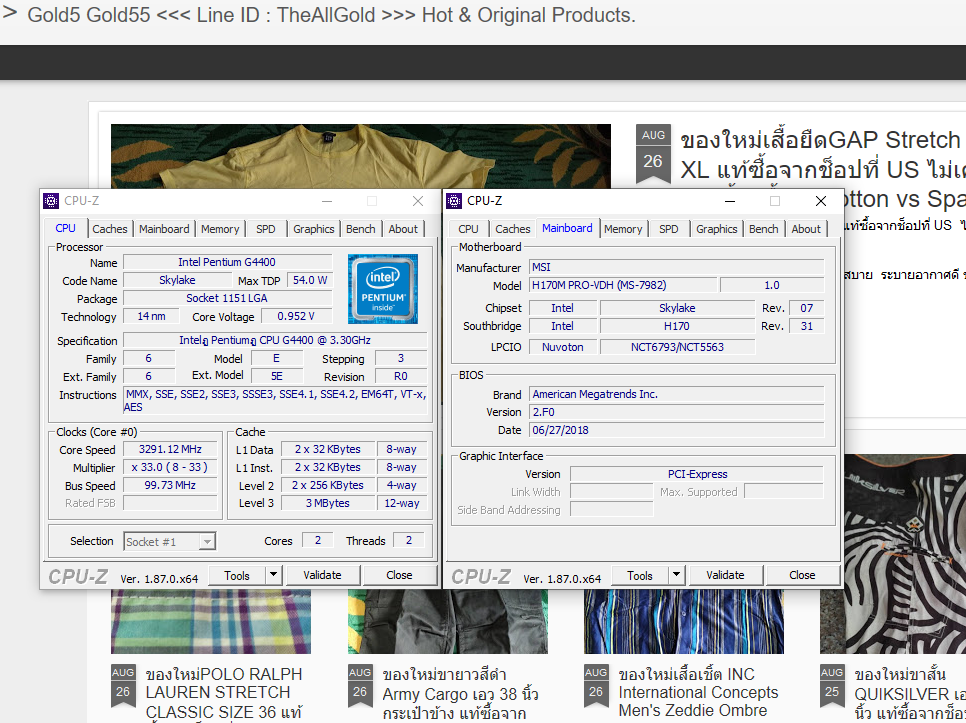Viewport: 966px width, 723px height.
Task: Click BIOS date 06/27/2018 field
Action: coord(676,430)
